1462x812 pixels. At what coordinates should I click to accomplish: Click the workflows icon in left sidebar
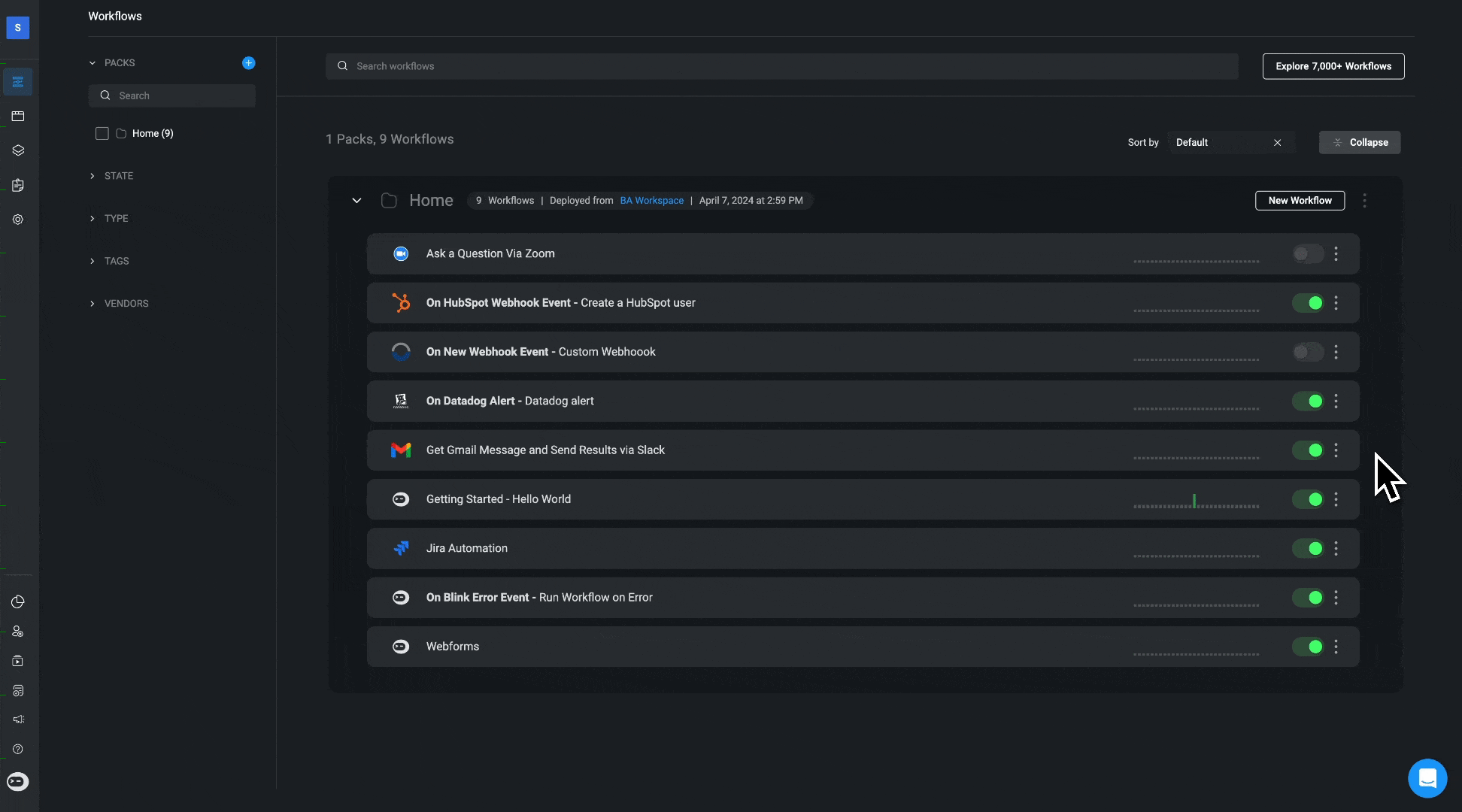click(x=18, y=82)
